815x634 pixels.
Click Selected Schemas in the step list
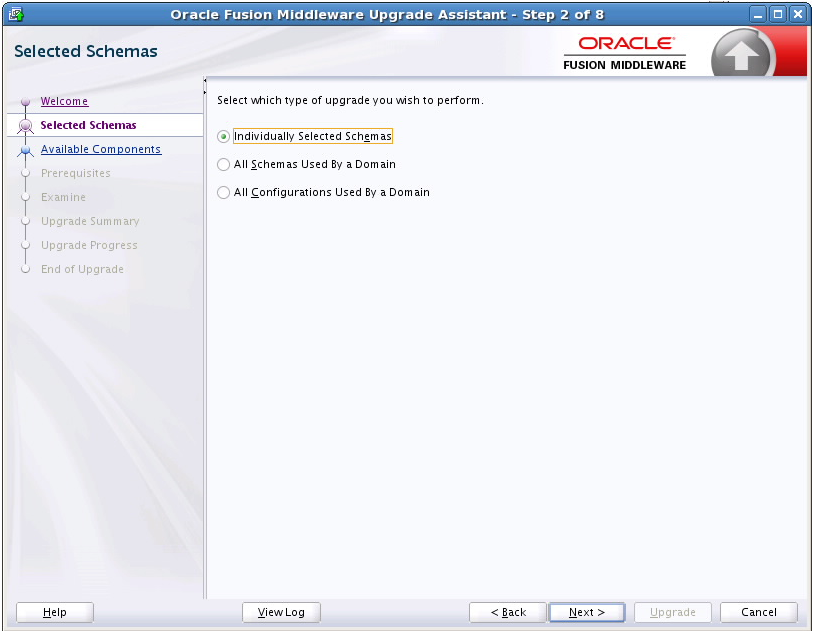pos(88,125)
